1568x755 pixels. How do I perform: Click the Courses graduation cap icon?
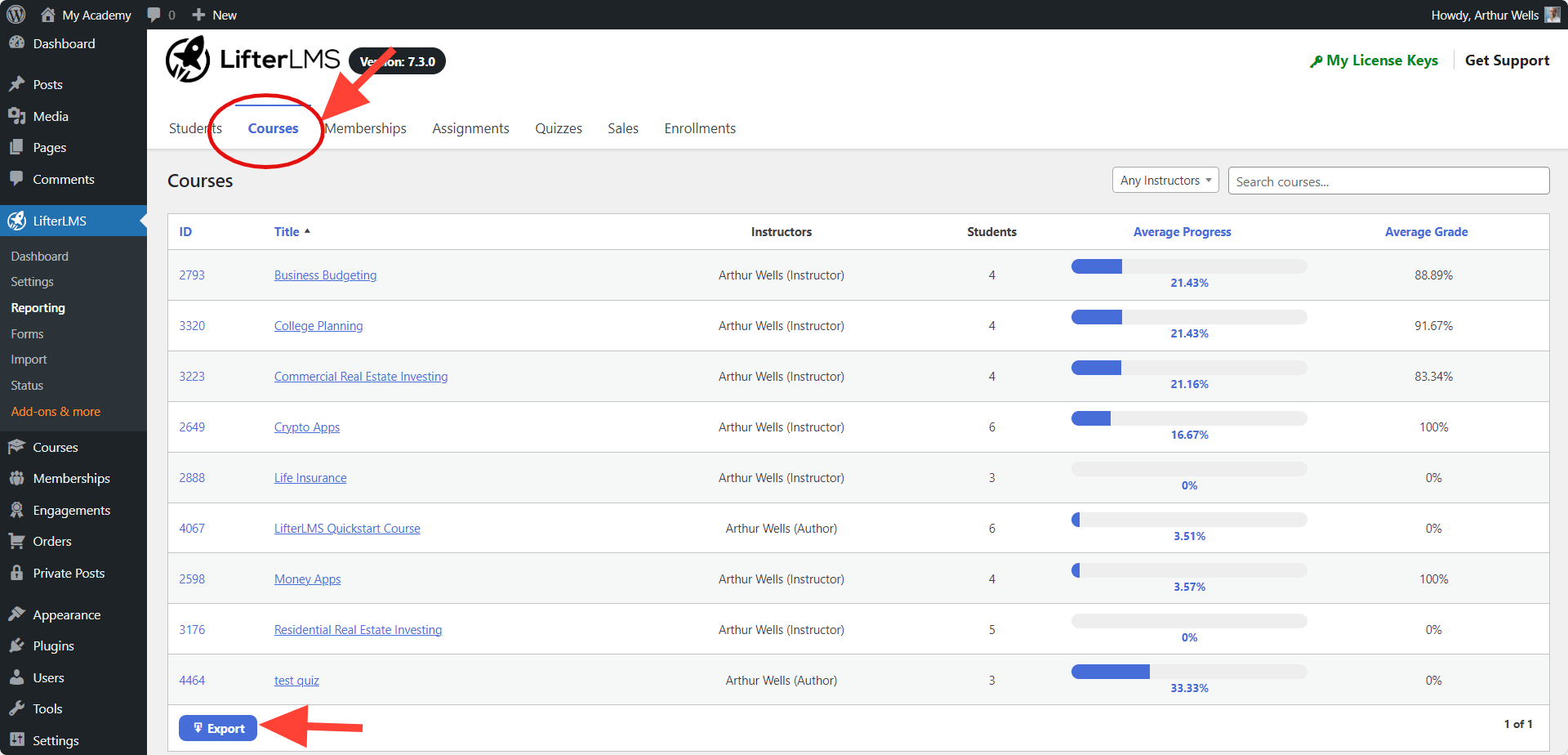click(16, 447)
